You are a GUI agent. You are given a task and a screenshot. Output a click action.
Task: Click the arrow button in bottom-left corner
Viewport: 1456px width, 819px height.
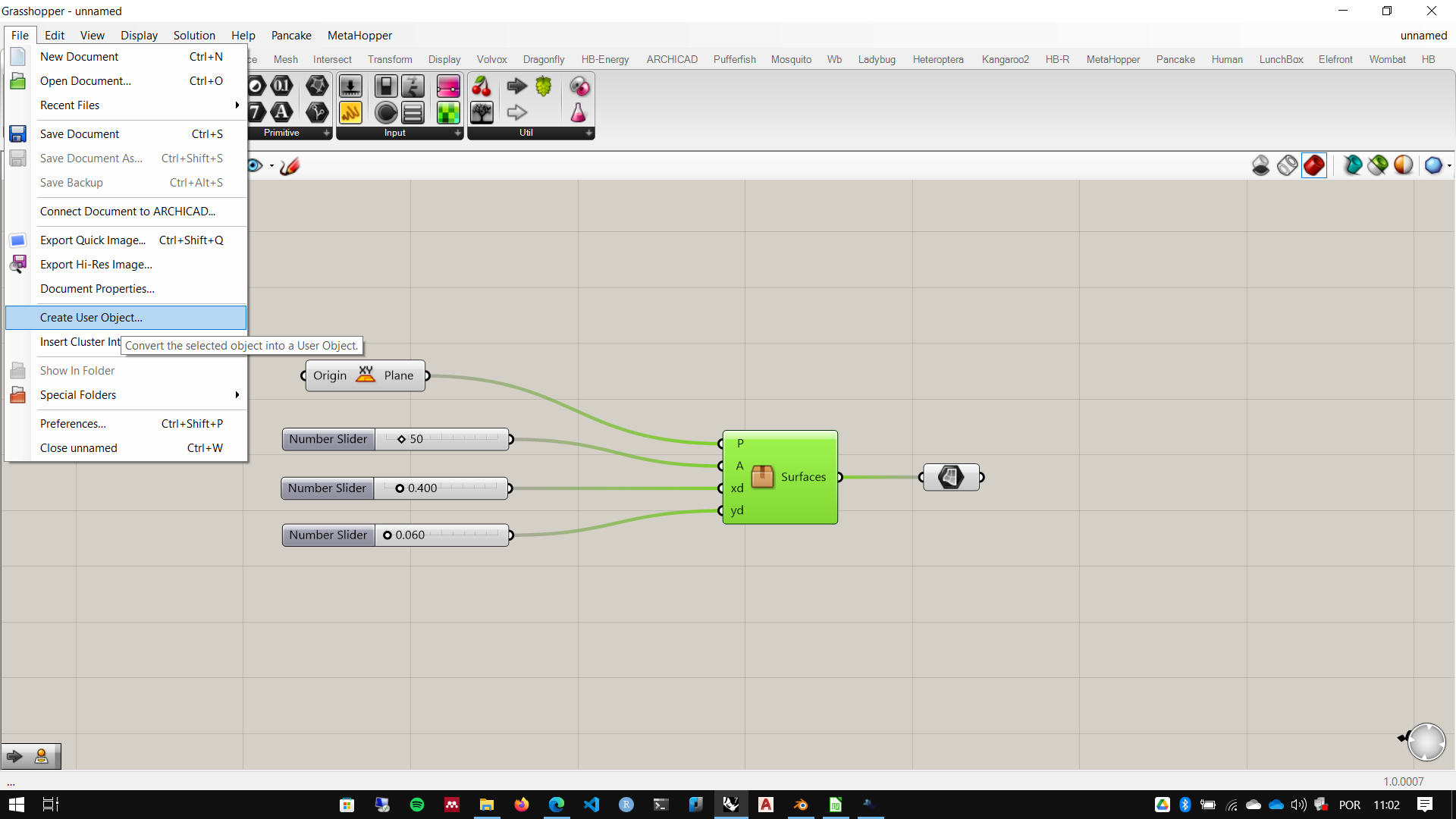tap(14, 756)
